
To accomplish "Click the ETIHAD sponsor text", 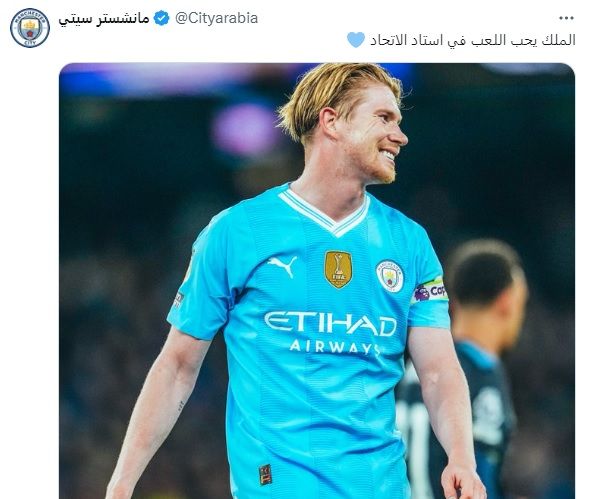I will click(x=330, y=324).
